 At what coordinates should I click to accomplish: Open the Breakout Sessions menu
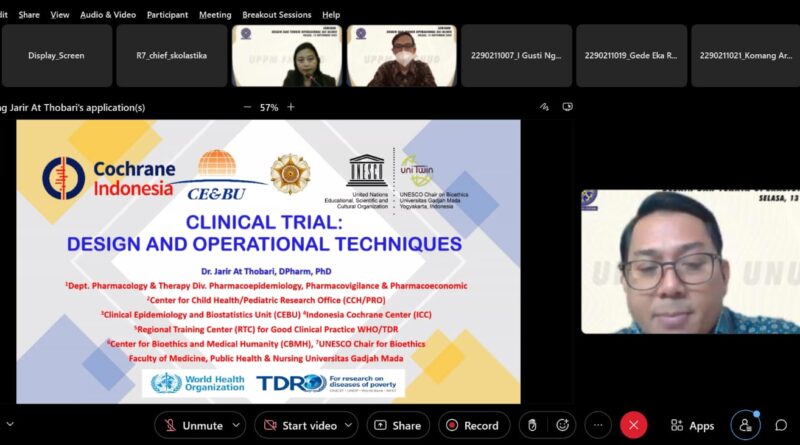(277, 15)
